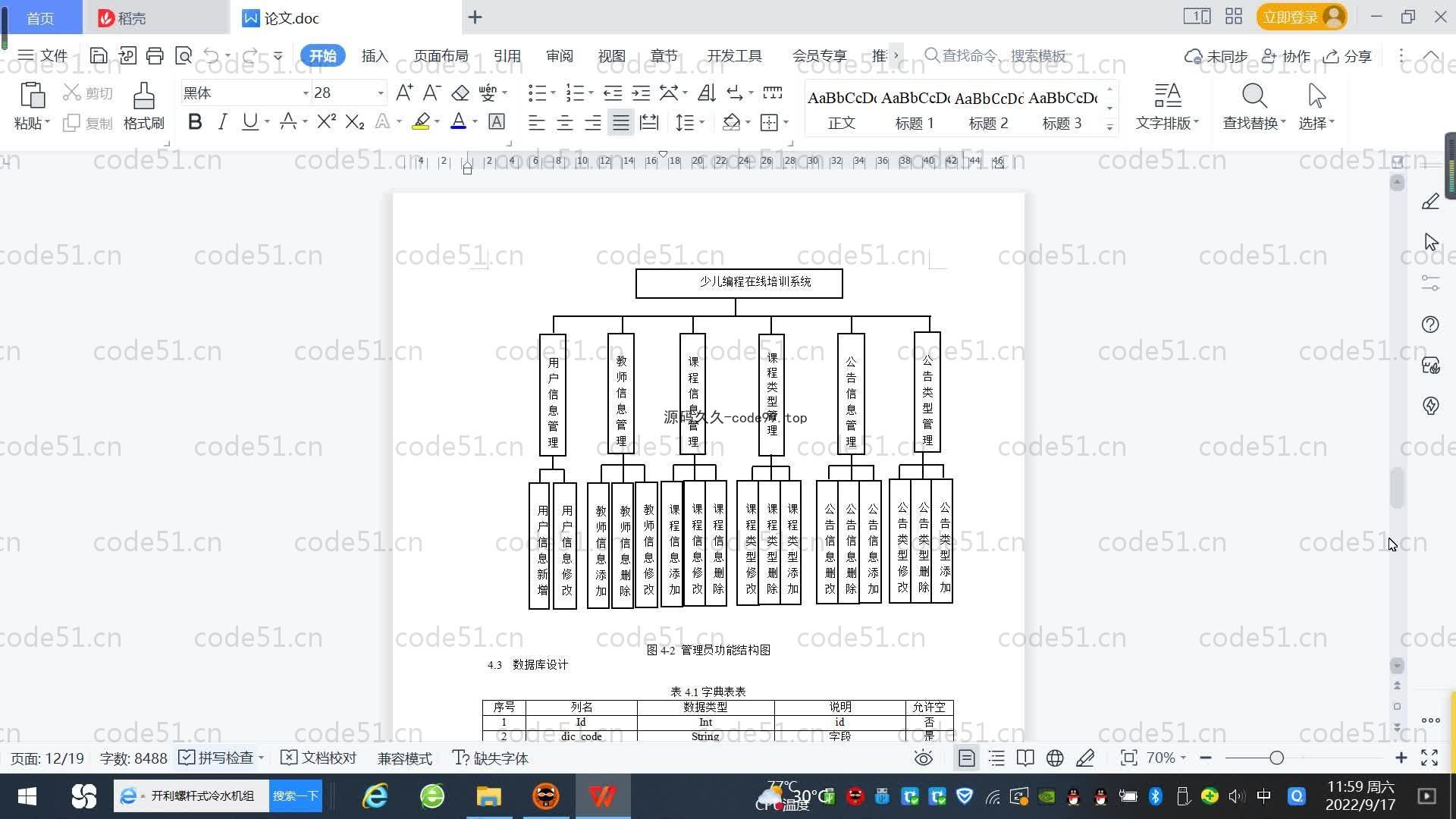Image resolution: width=1456 pixels, height=819 pixels.
Task: Increase font size with A+ icon
Action: pos(404,93)
